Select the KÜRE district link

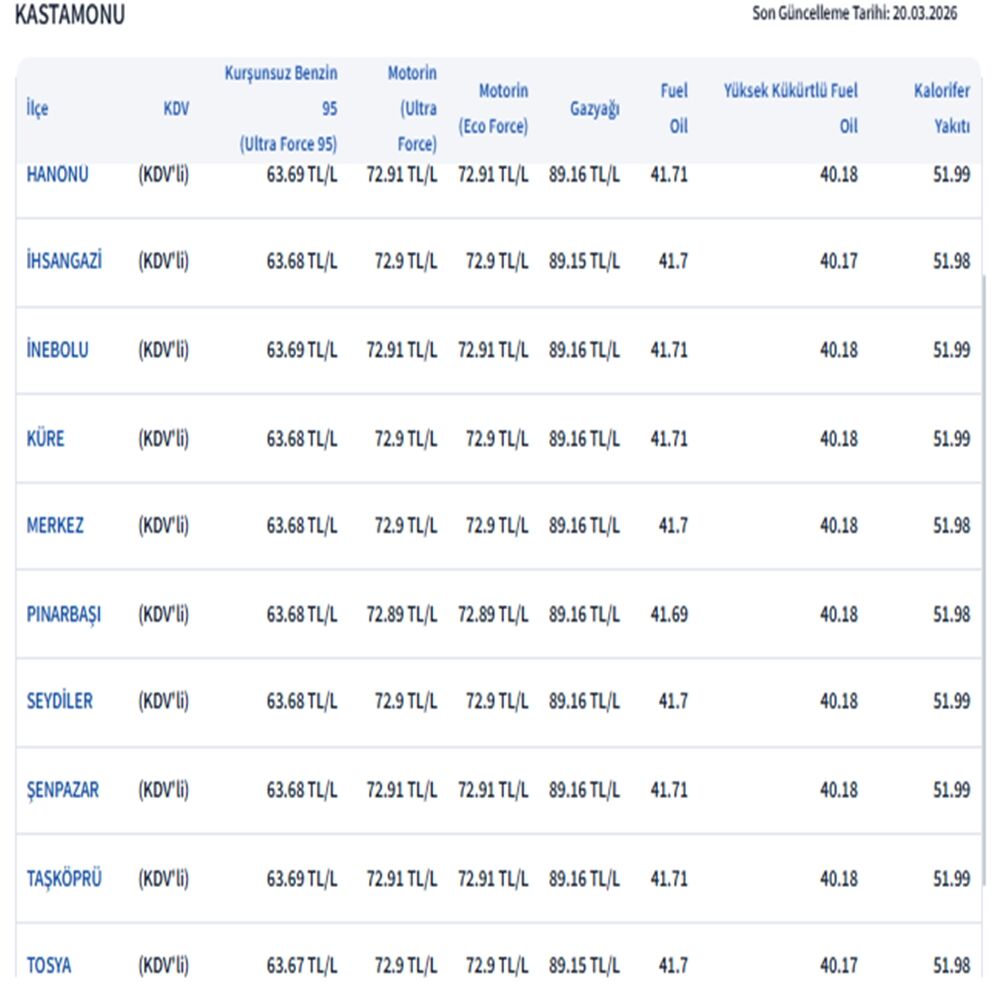45,438
